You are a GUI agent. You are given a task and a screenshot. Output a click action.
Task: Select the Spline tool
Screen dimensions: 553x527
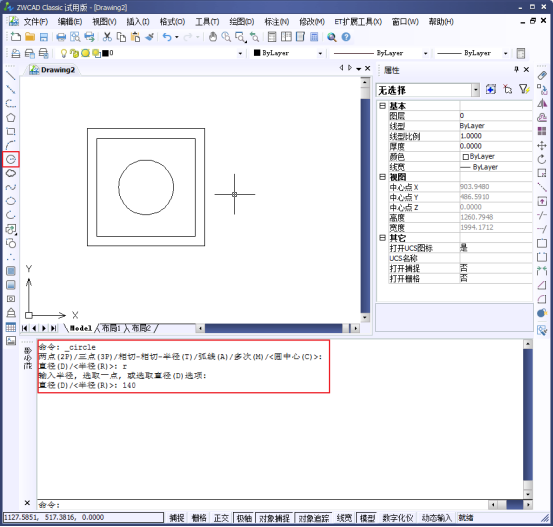(11, 187)
